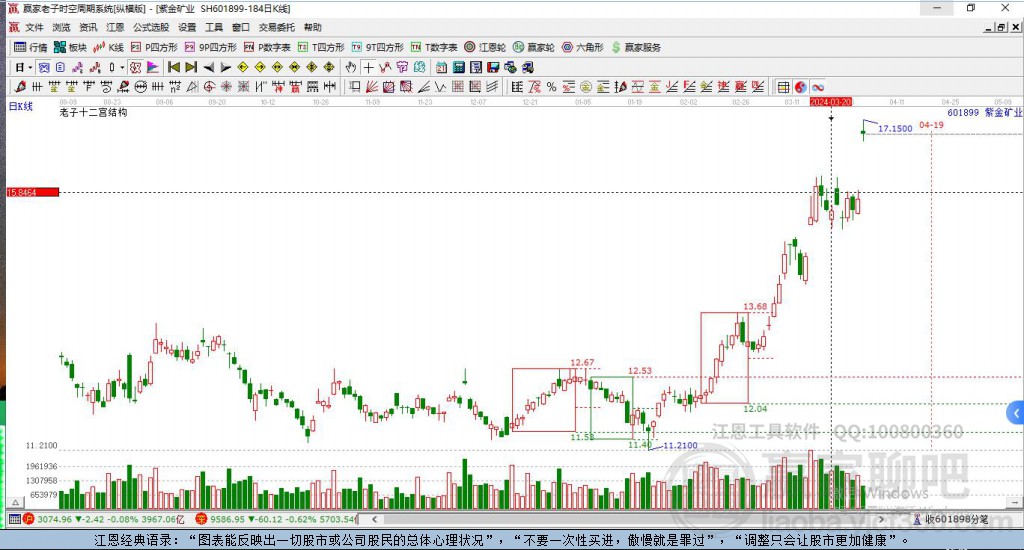Screen dimensions: 1024x550
Task: Jump to last bar icon
Action: tap(191, 67)
